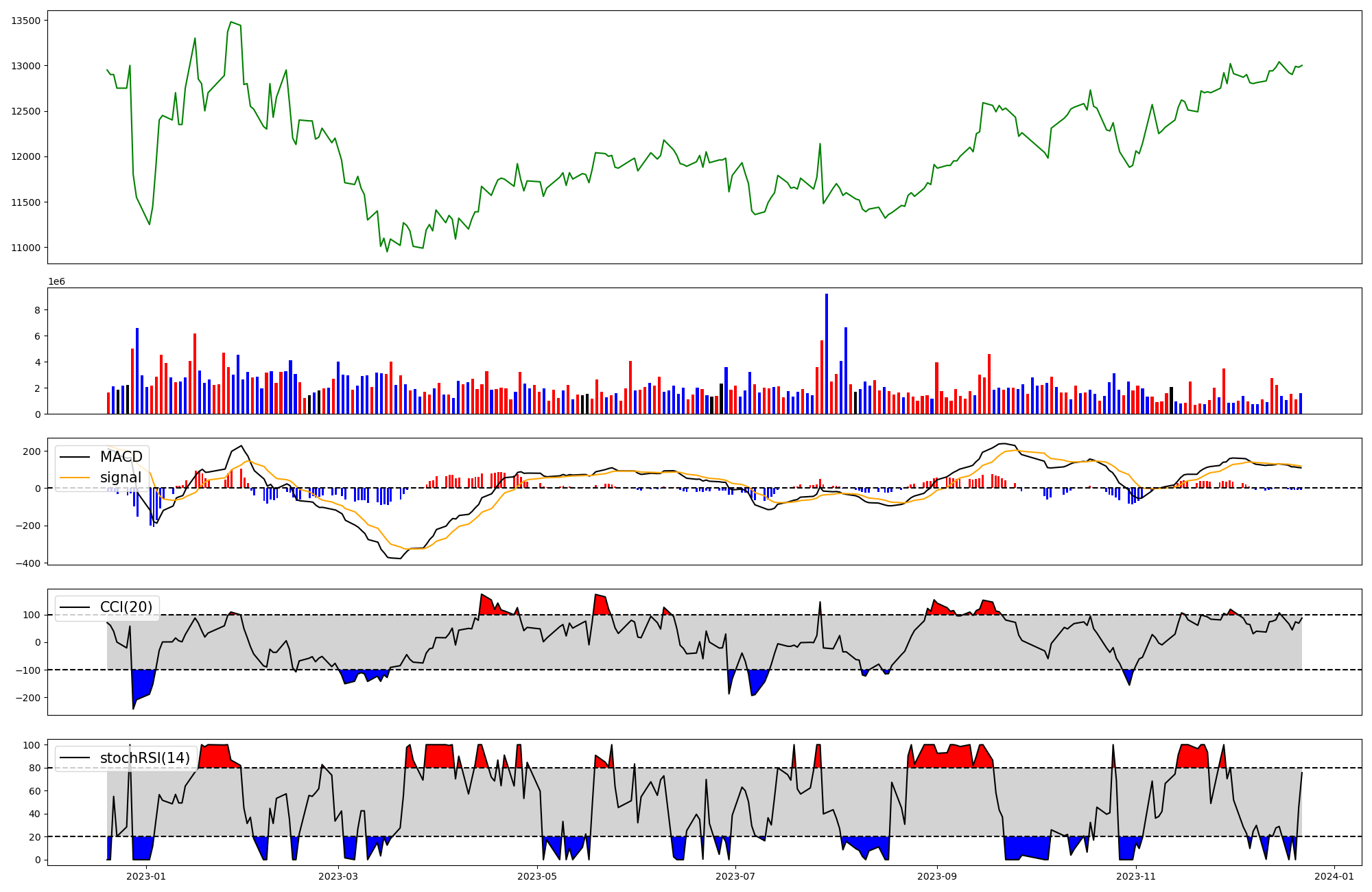
Task: Click the 11000 price axis label
Action: point(25,248)
